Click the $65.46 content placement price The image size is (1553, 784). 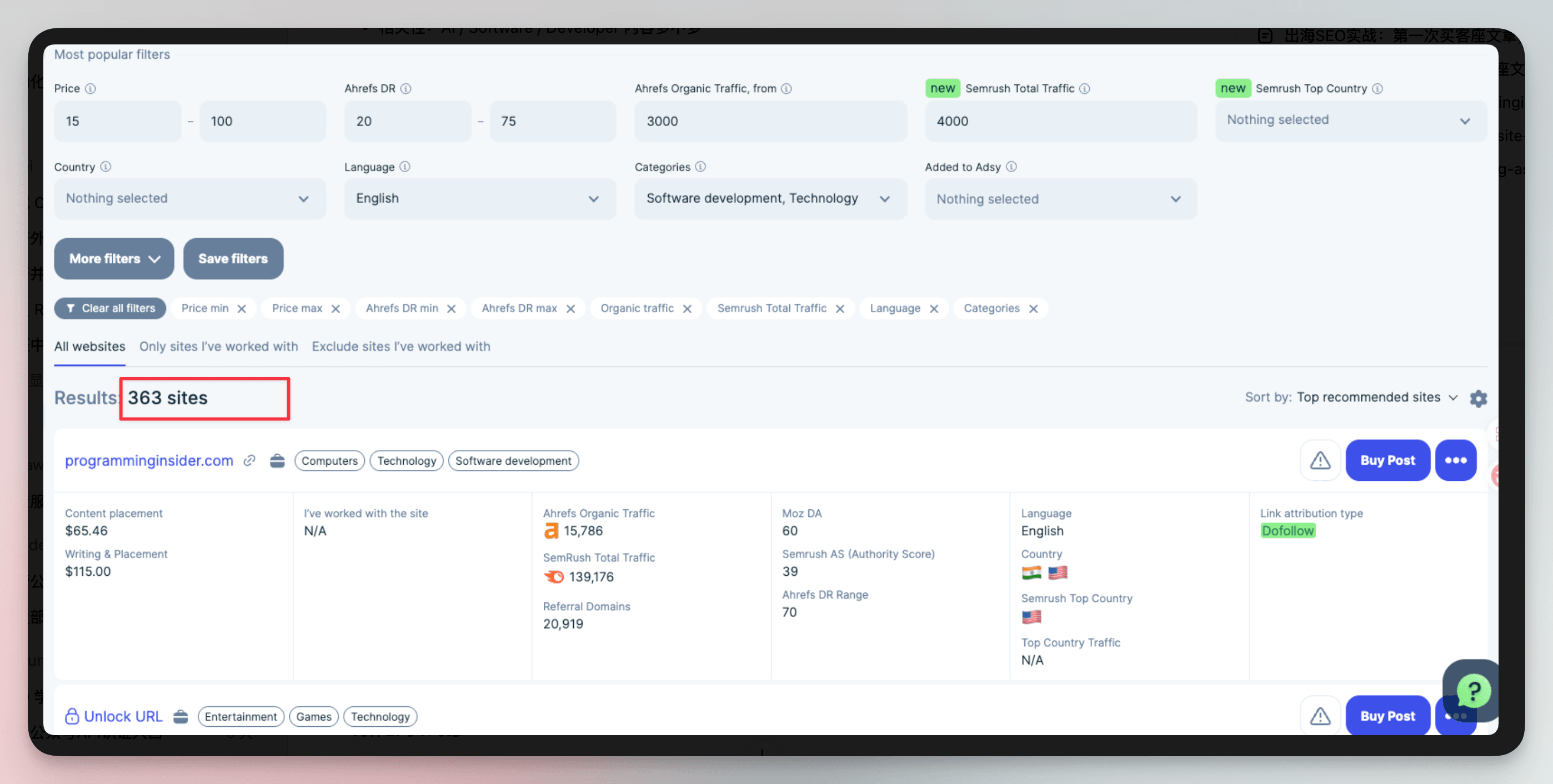point(86,531)
